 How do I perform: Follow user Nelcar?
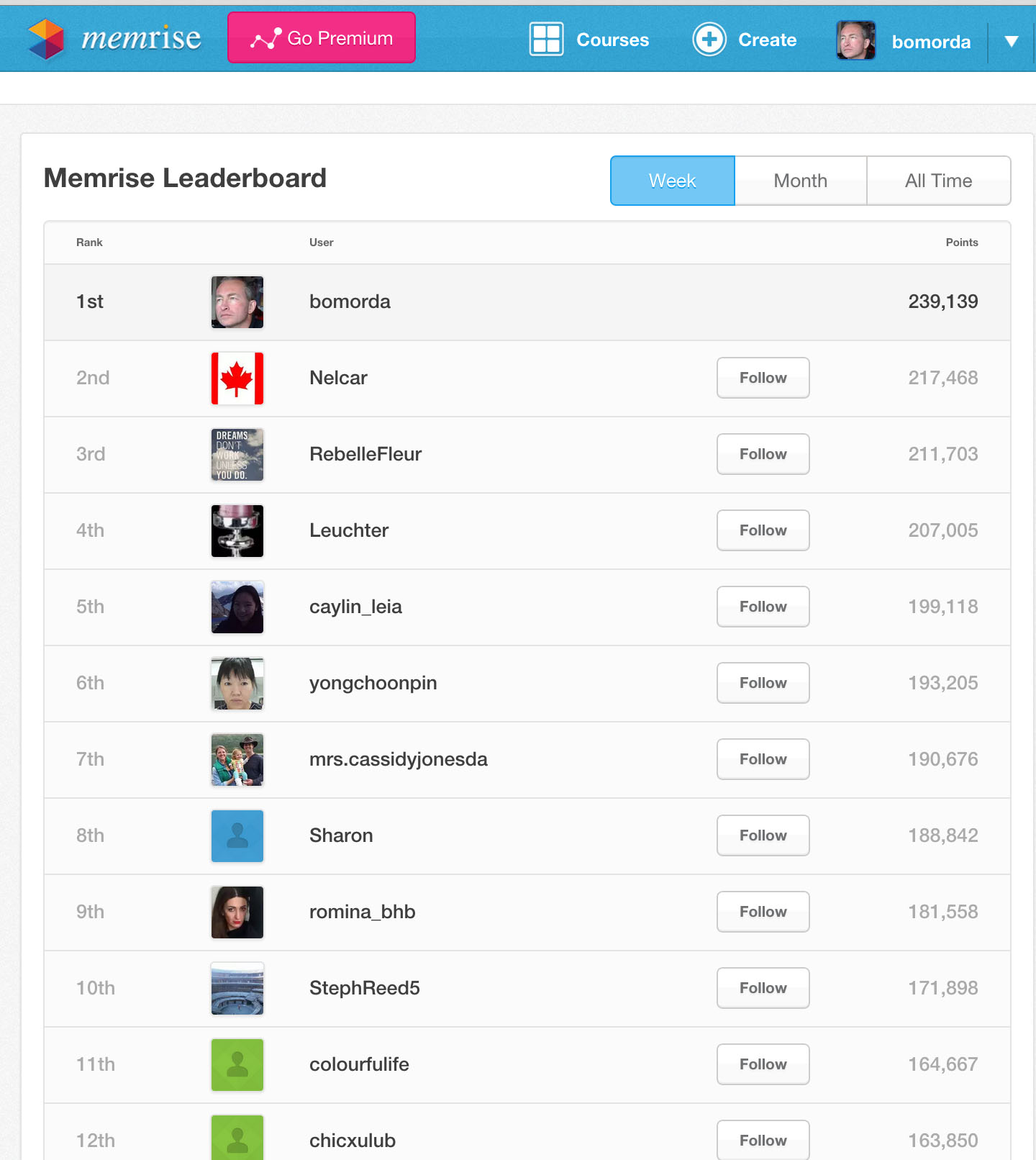tap(763, 378)
